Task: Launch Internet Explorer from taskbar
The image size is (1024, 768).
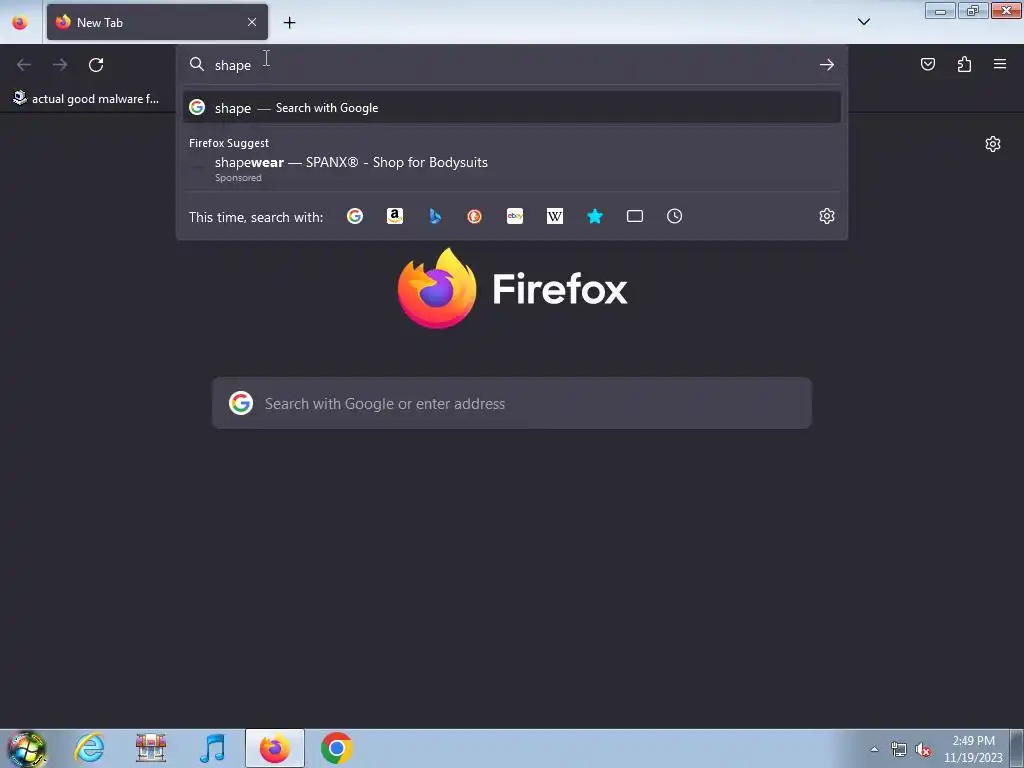Action: coord(89,748)
